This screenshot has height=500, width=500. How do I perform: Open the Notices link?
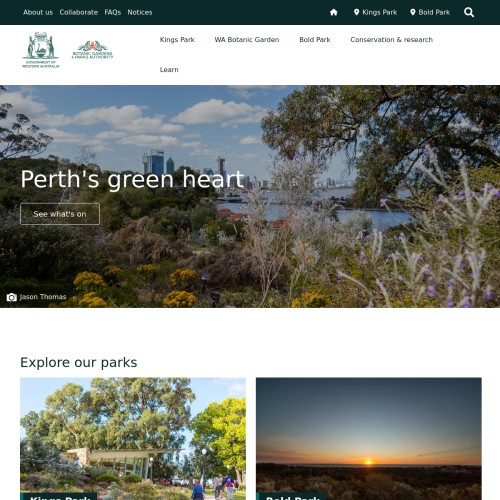tap(140, 12)
